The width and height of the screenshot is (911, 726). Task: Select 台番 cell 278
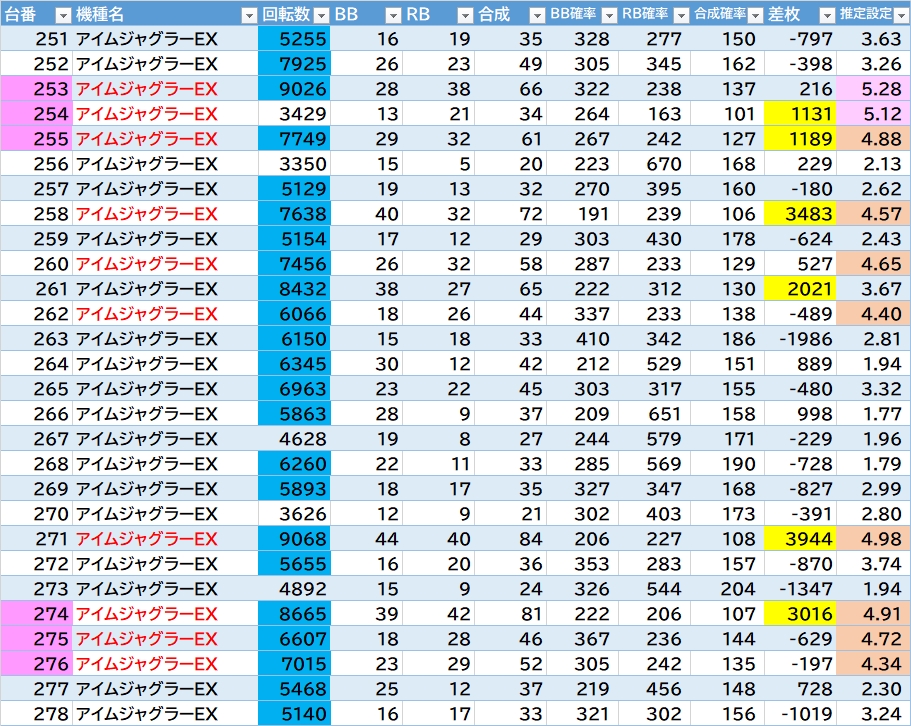click(36, 714)
